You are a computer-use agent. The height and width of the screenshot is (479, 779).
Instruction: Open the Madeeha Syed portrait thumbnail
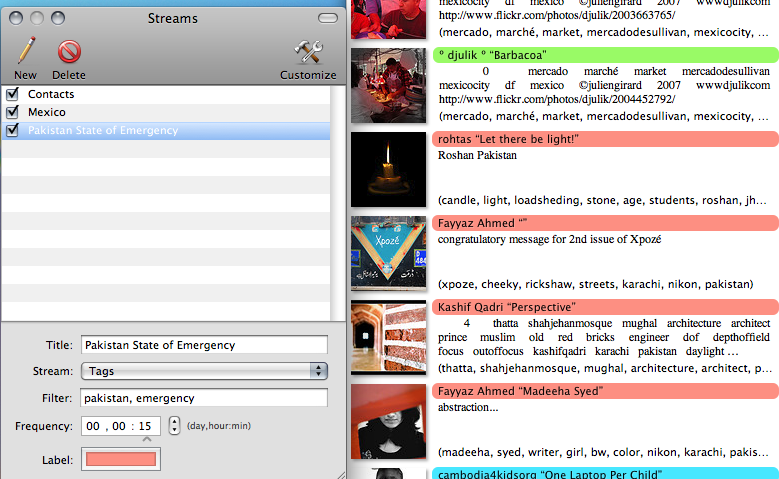389,421
